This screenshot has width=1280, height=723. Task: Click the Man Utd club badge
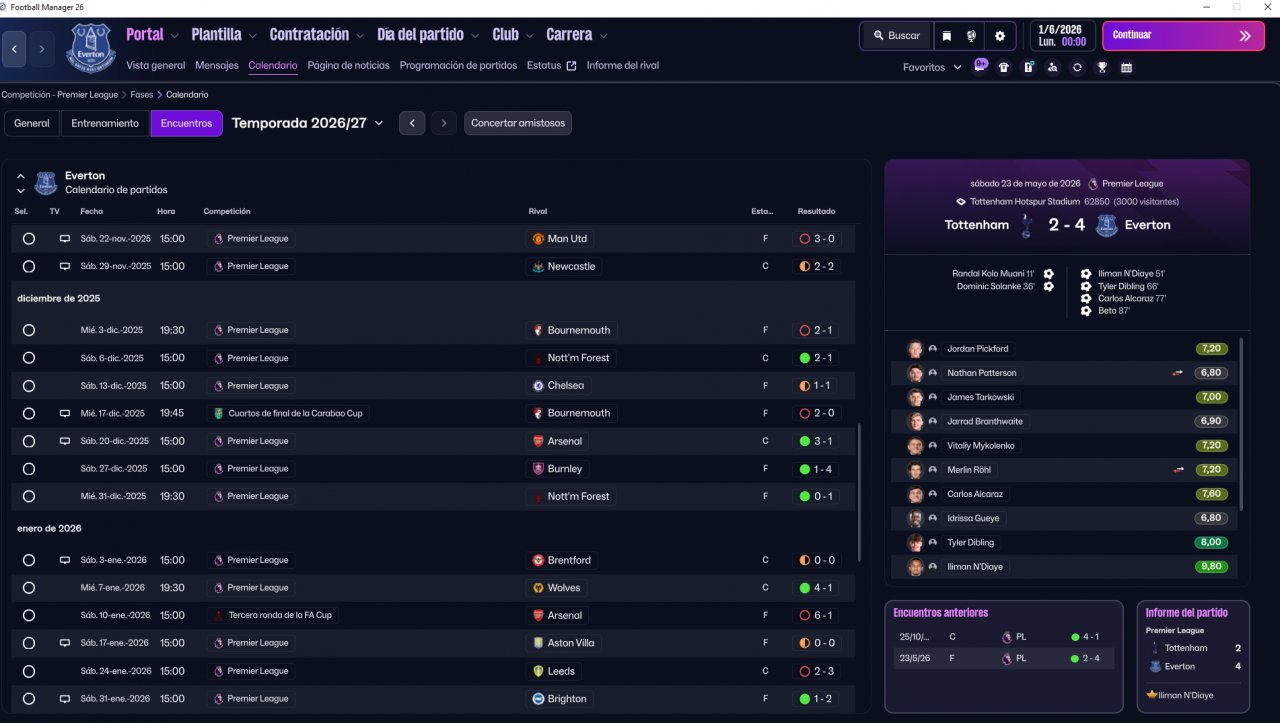[x=538, y=239]
